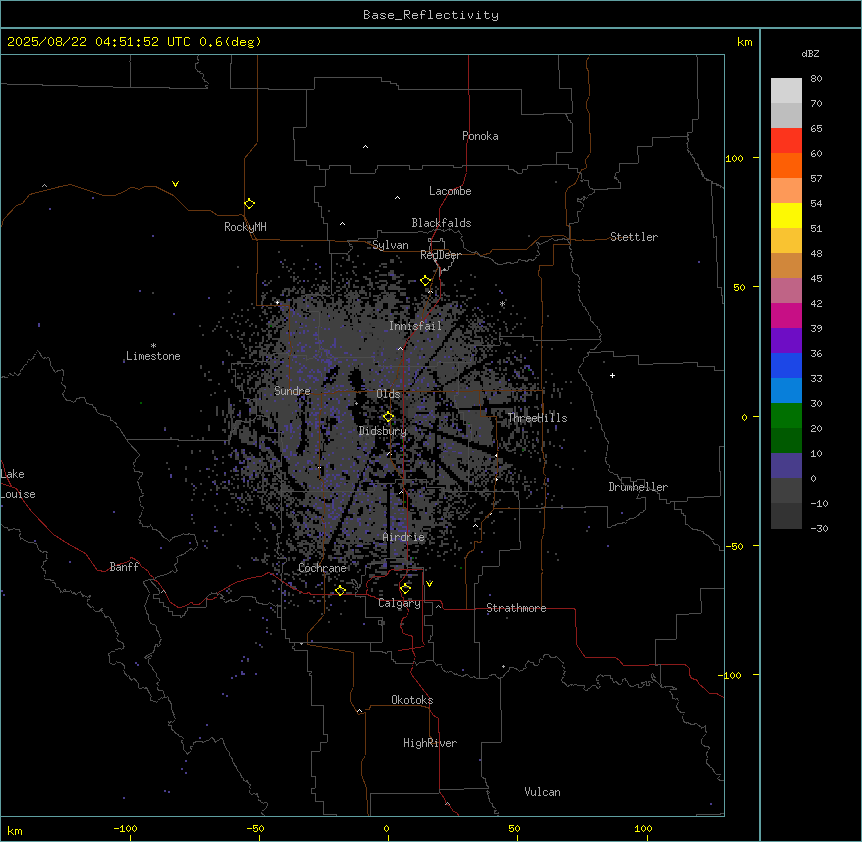Click the yellow diamond marker above RockyMH

[250, 204]
